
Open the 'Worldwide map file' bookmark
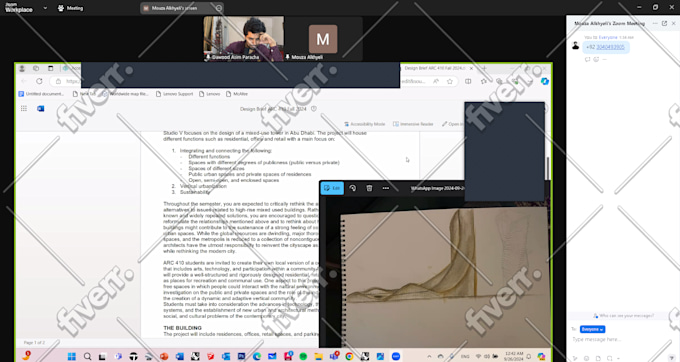pyautogui.click(x=125, y=94)
